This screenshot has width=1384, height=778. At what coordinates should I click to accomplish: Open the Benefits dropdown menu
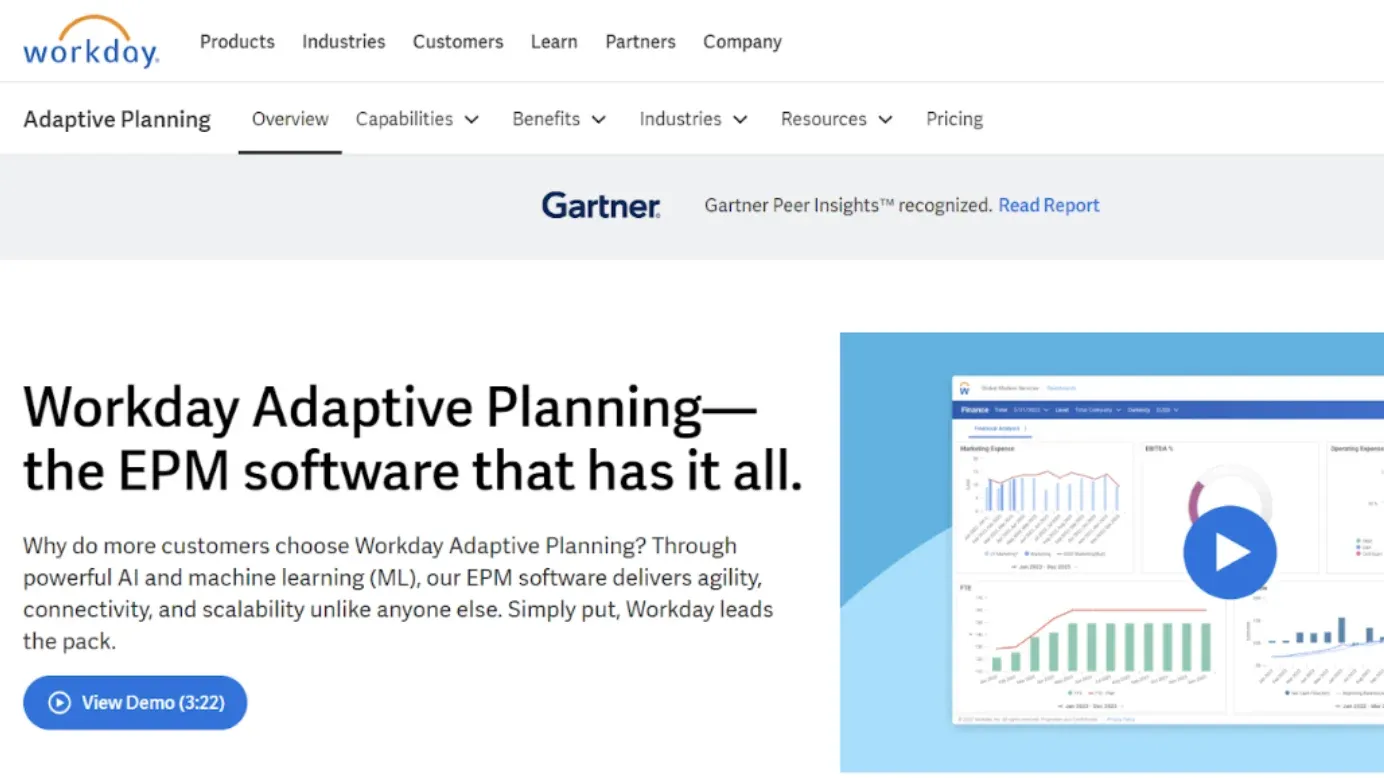point(558,118)
